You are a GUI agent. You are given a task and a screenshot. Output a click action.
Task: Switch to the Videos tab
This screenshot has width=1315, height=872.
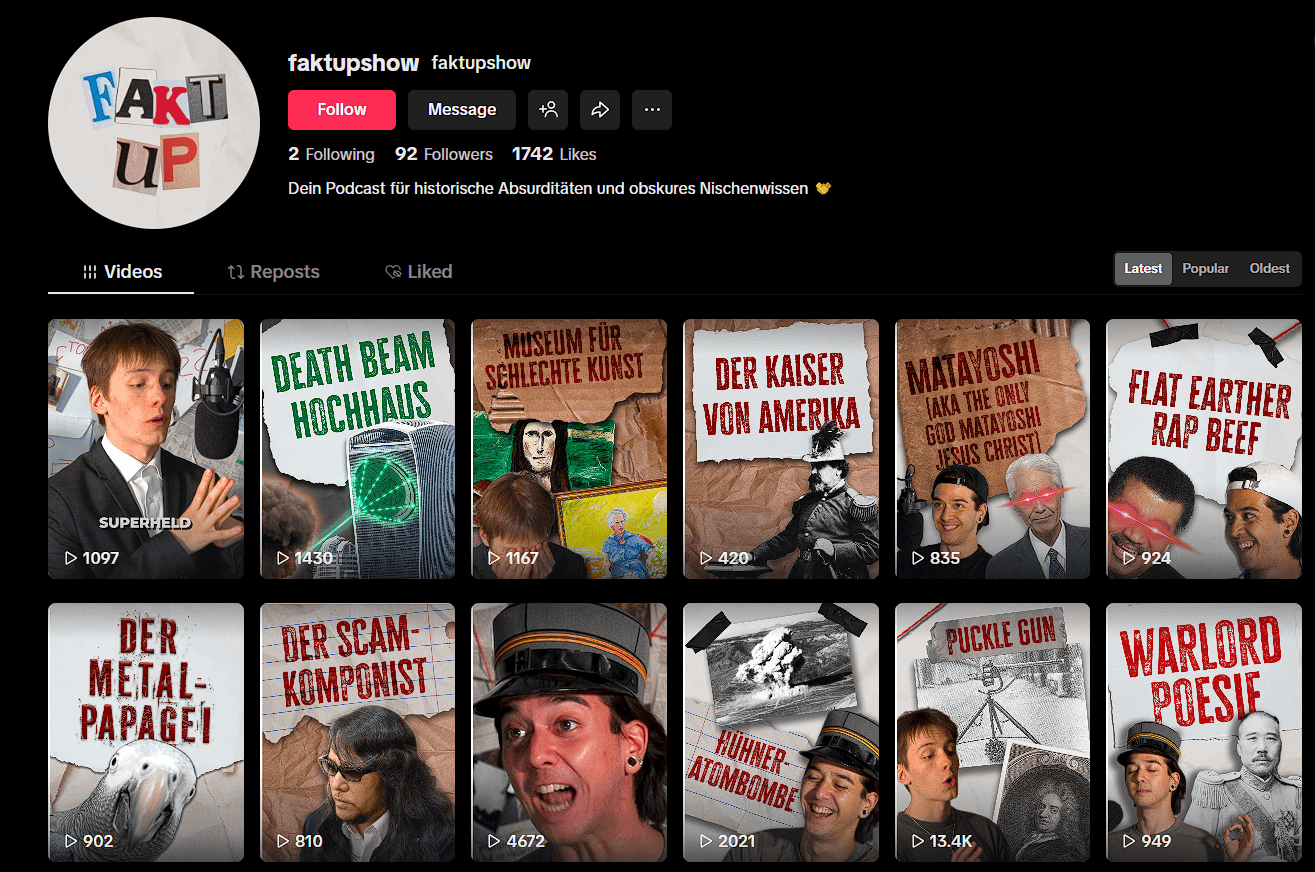pyautogui.click(x=121, y=272)
